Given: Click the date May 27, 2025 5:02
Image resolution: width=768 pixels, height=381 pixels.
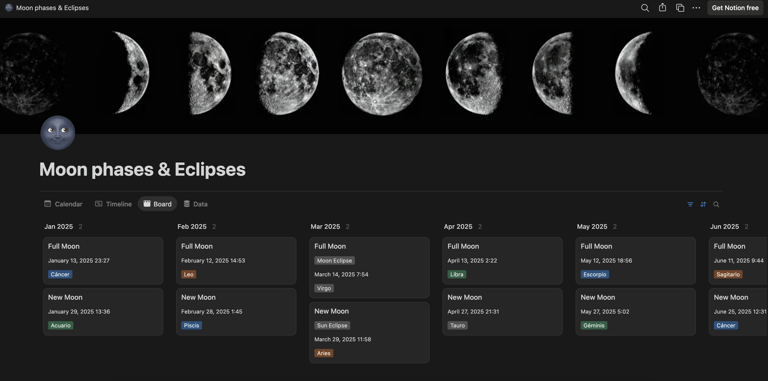Looking at the screenshot, I should (605, 311).
